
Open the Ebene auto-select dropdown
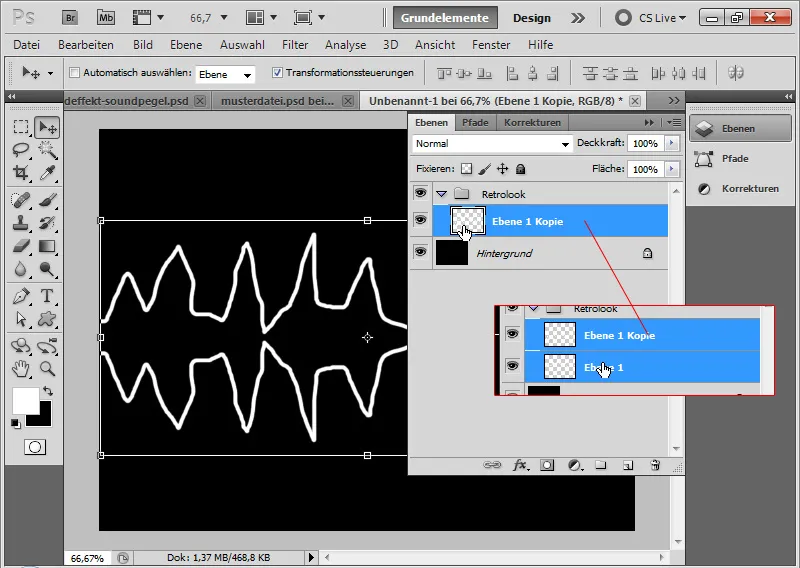click(x=225, y=75)
